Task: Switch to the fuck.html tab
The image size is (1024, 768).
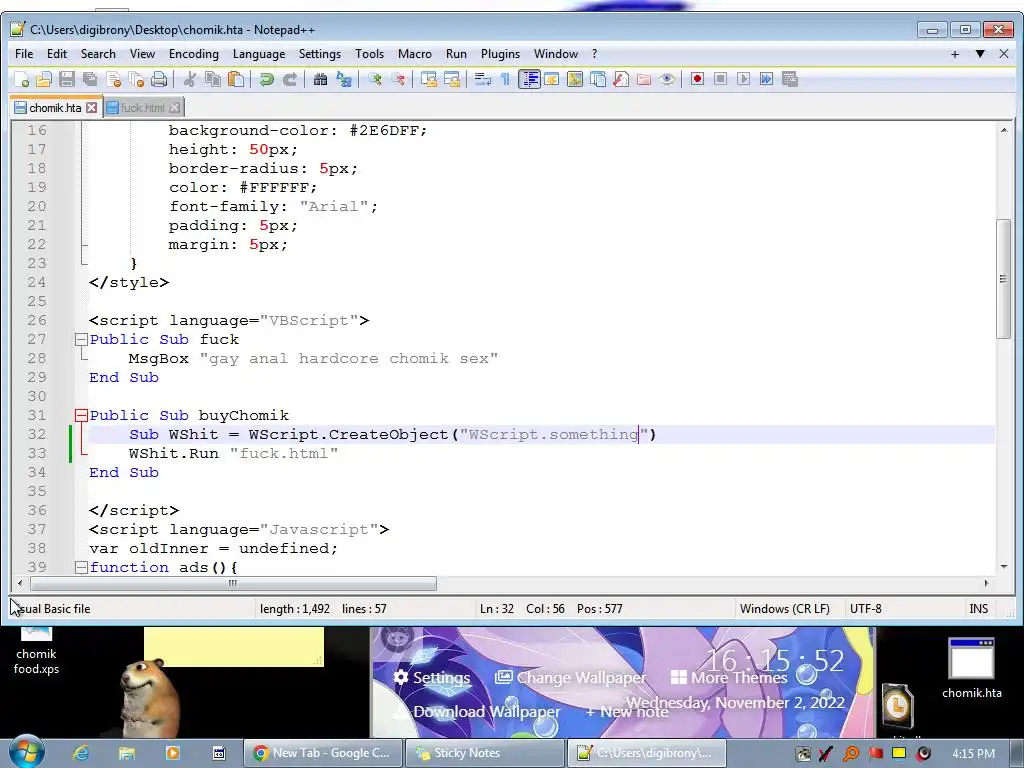Action: (142, 108)
